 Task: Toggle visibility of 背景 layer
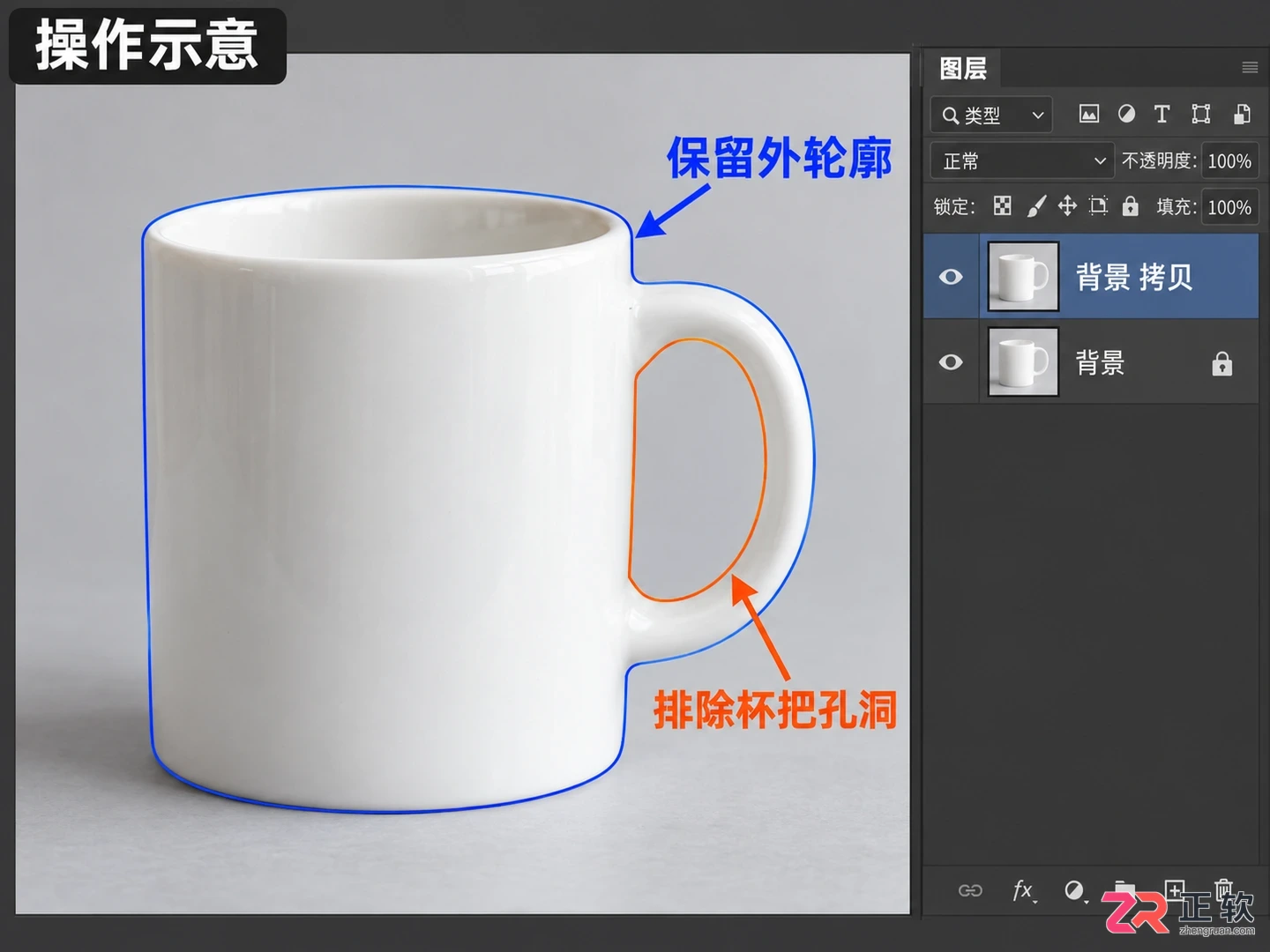(x=951, y=362)
